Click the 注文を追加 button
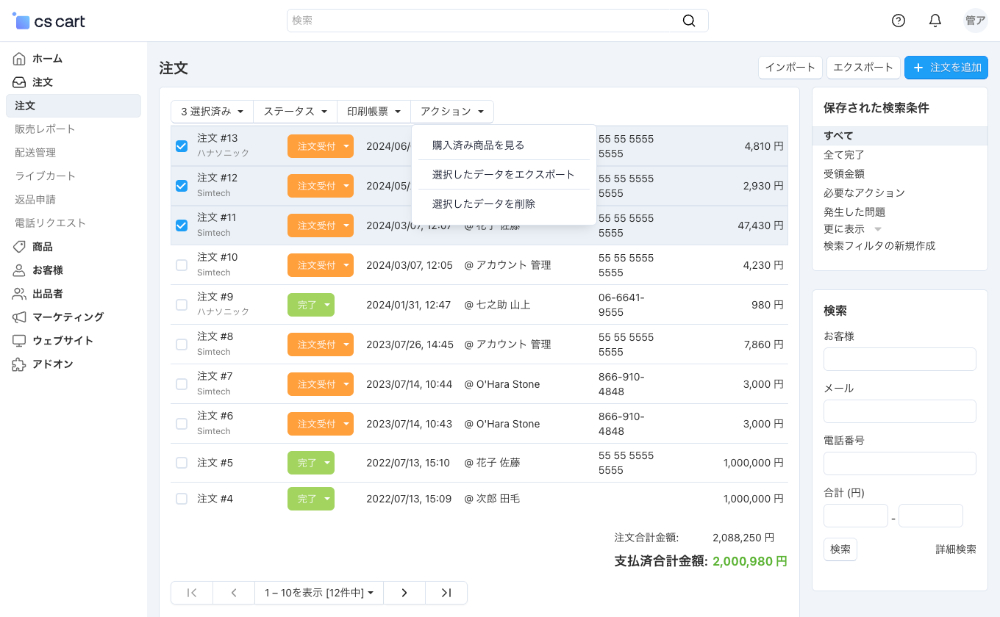Image resolution: width=1000 pixels, height=617 pixels. point(946,67)
